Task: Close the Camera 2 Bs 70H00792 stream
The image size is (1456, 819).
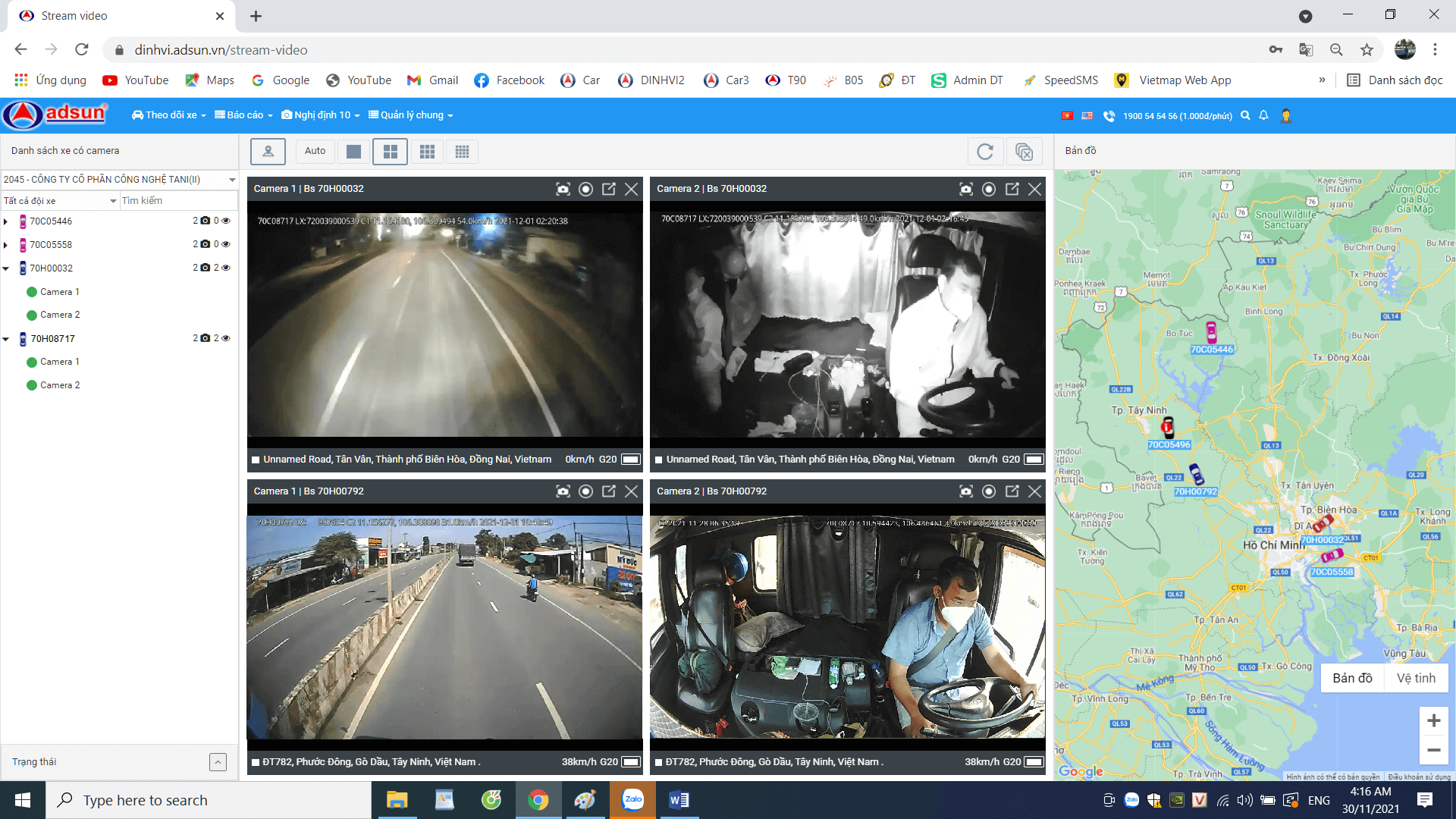Action: [1034, 491]
